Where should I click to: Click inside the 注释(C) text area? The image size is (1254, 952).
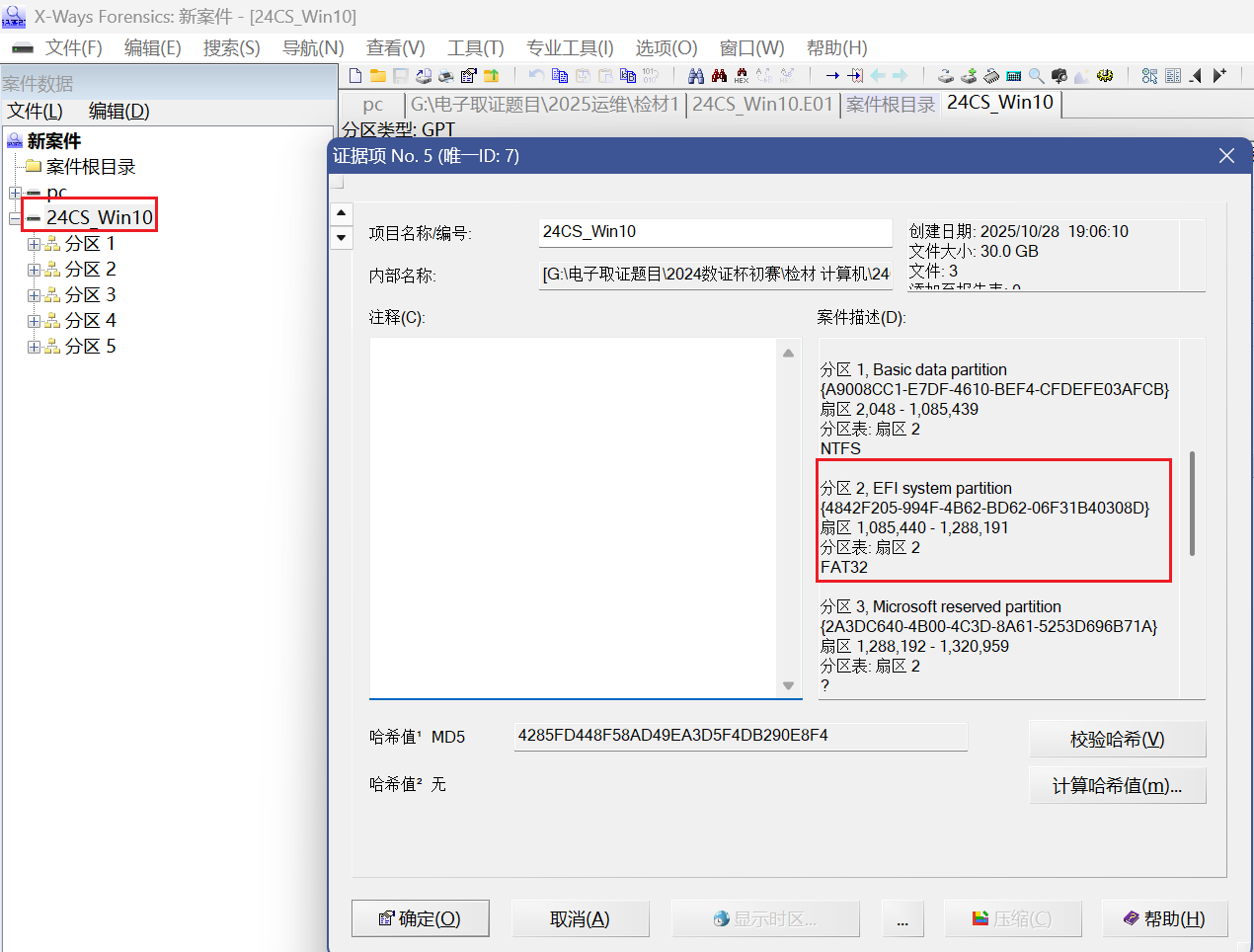tap(573, 514)
